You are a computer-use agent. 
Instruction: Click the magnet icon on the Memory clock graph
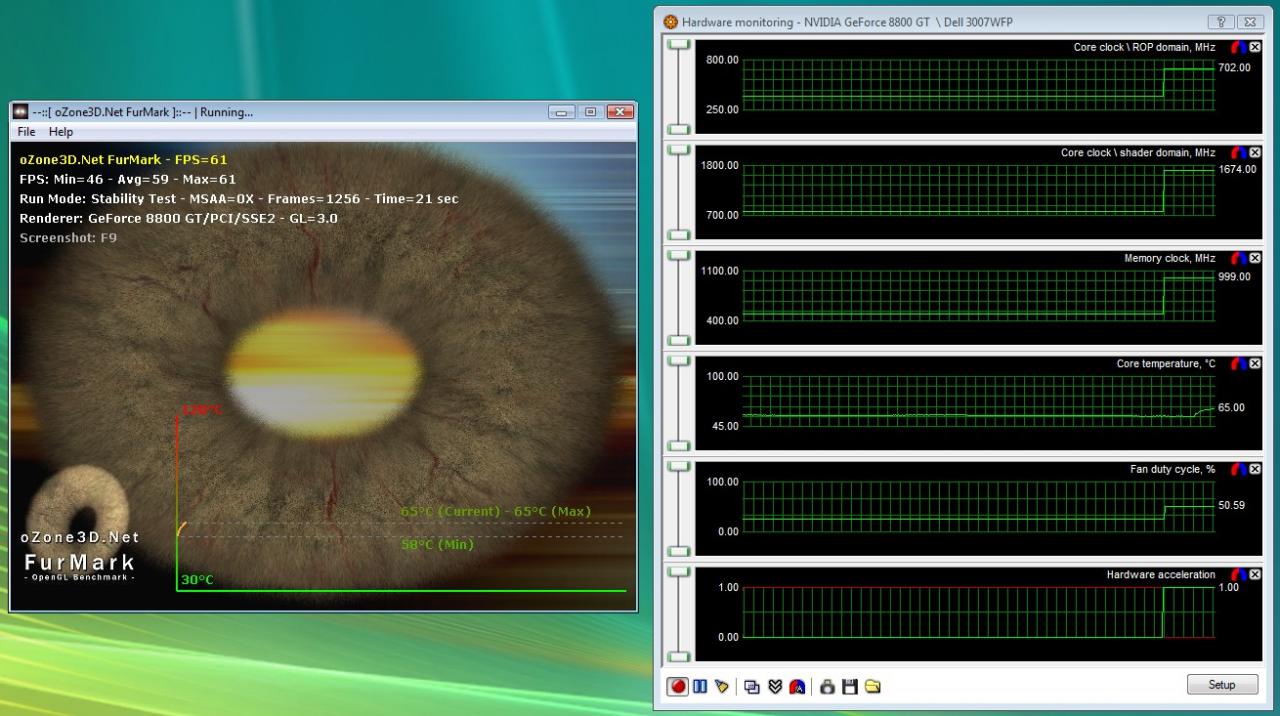point(1238,258)
